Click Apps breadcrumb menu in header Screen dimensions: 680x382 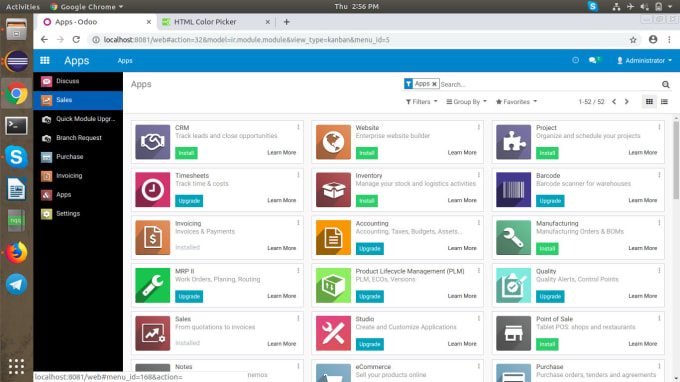pyautogui.click(x=125, y=61)
